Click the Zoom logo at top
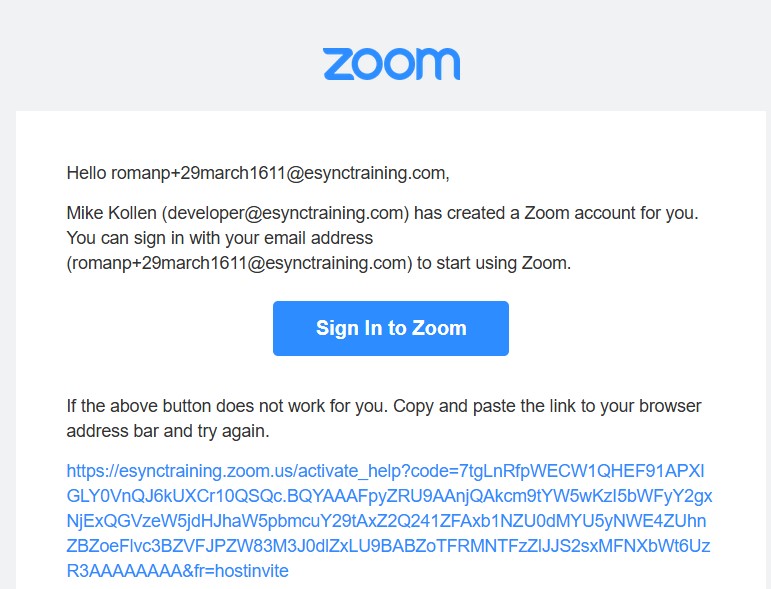 coord(391,64)
